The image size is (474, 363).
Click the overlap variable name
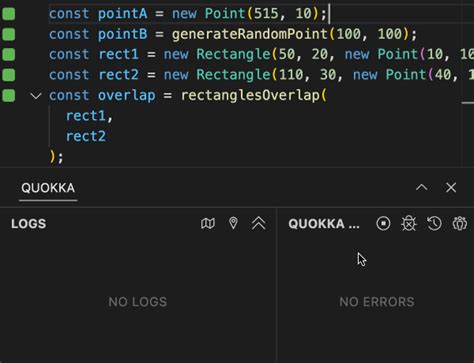(127, 95)
